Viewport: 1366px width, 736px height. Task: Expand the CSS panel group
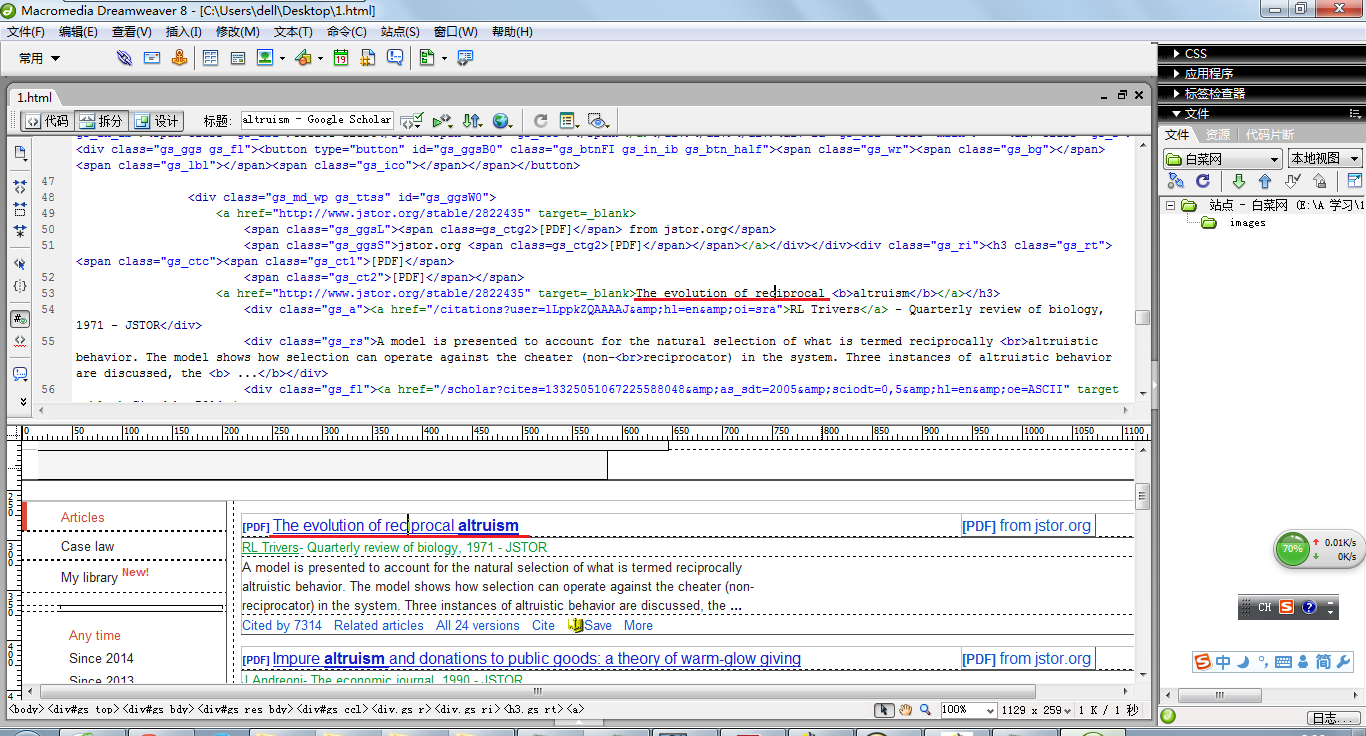[x=1195, y=53]
